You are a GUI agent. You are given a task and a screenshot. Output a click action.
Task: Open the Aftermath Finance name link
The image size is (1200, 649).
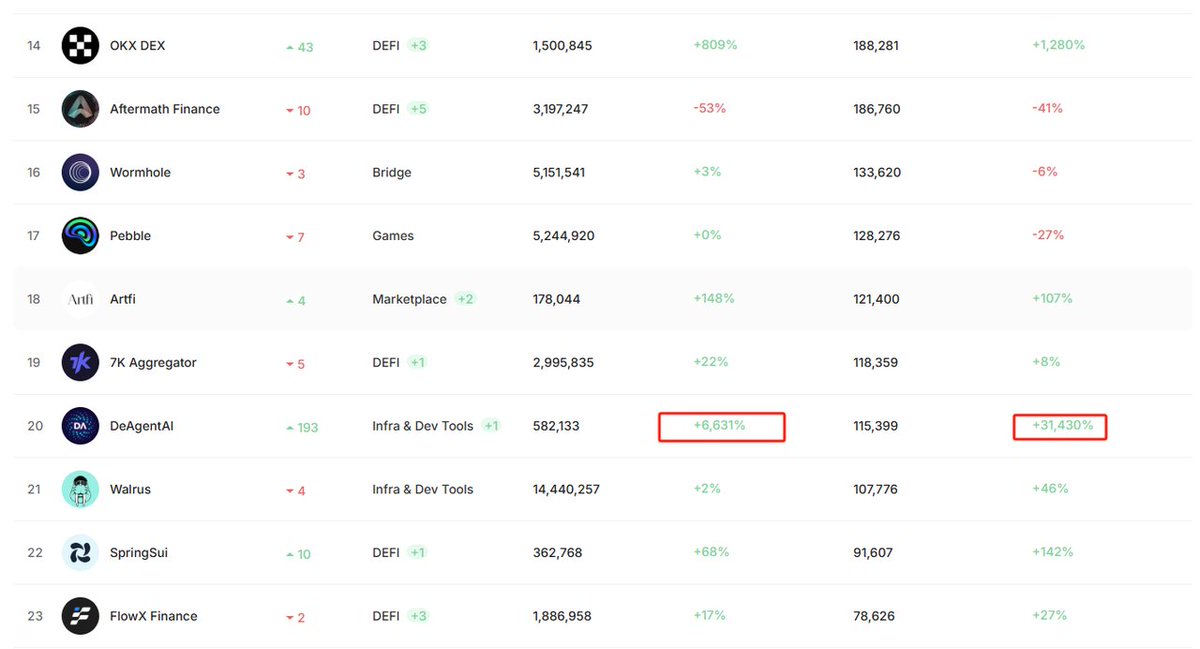(x=165, y=109)
